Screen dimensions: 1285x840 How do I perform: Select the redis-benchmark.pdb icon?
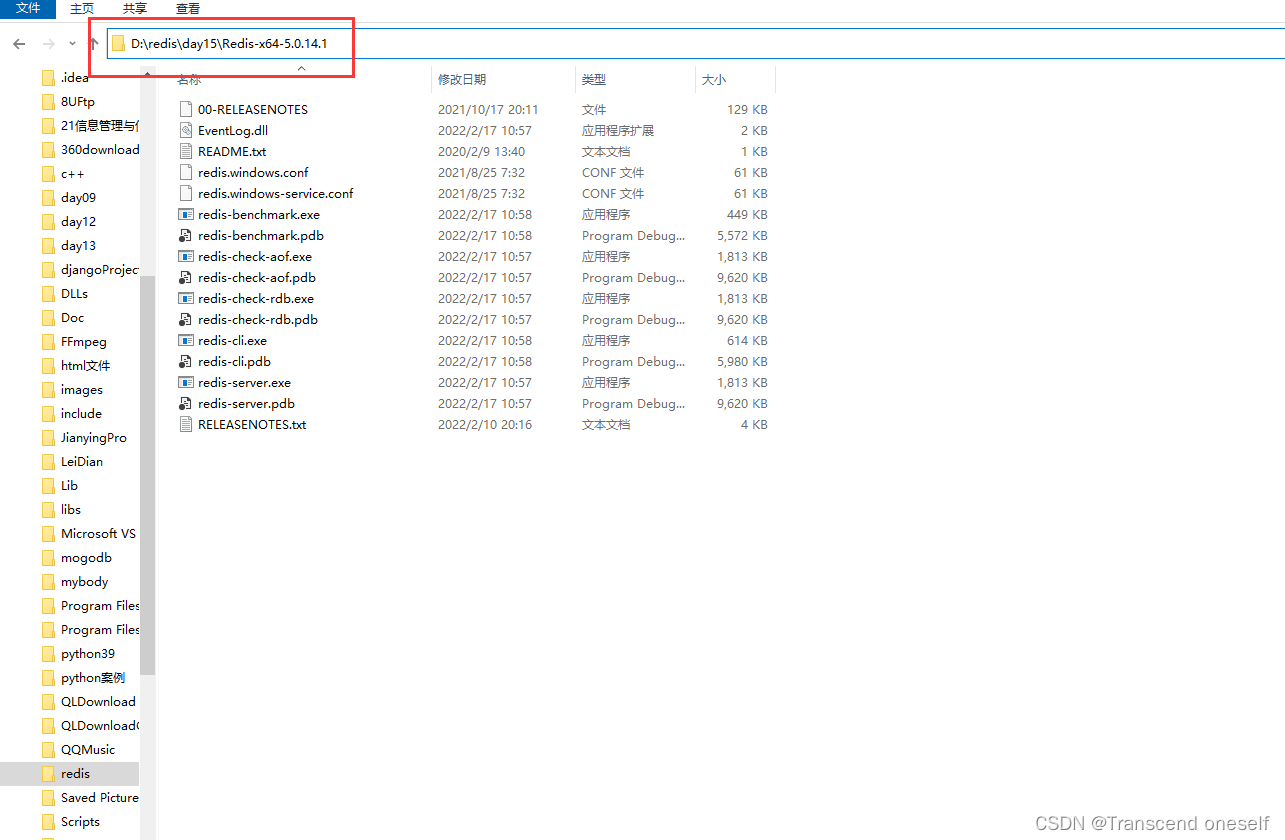tap(186, 235)
